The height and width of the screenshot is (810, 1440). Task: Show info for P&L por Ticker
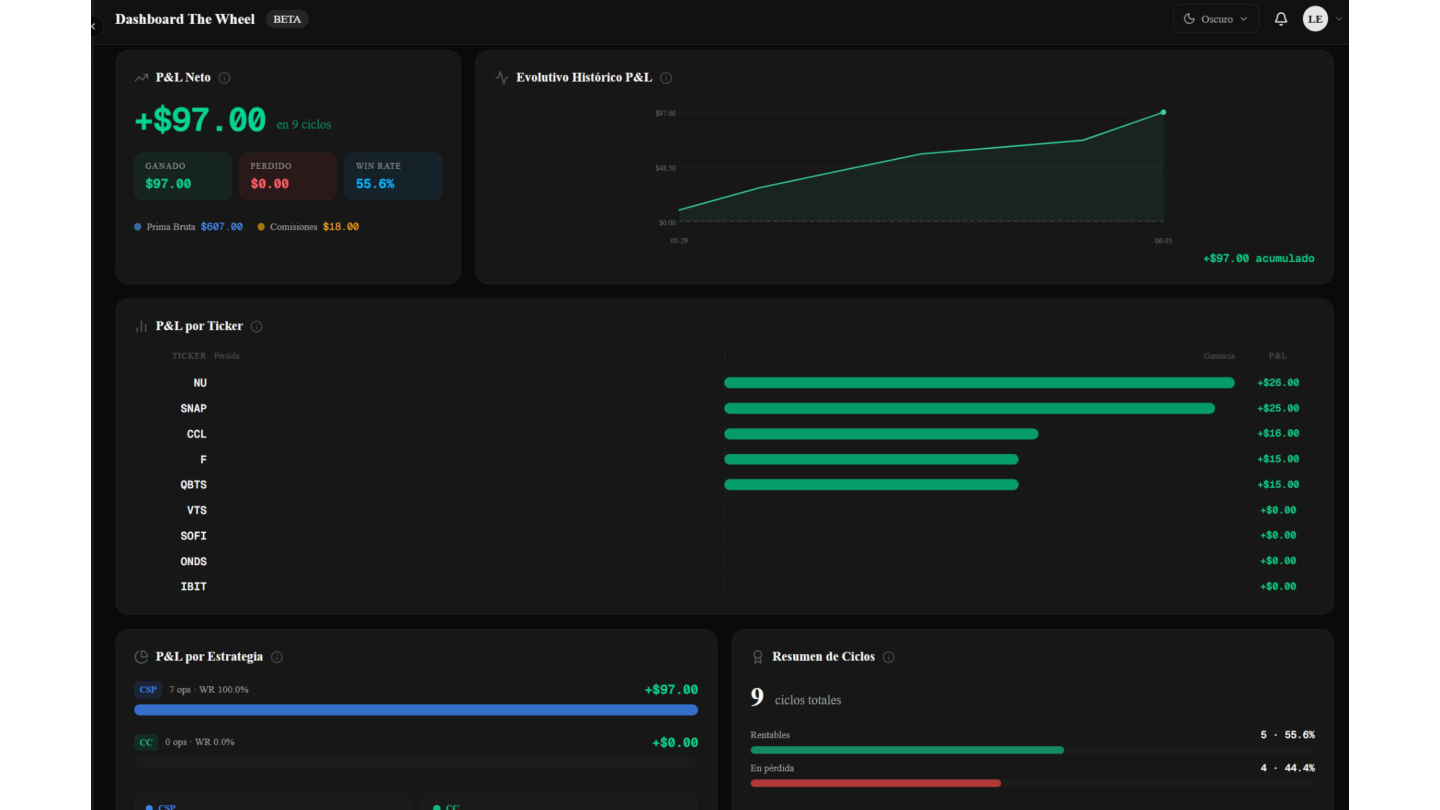pos(256,327)
